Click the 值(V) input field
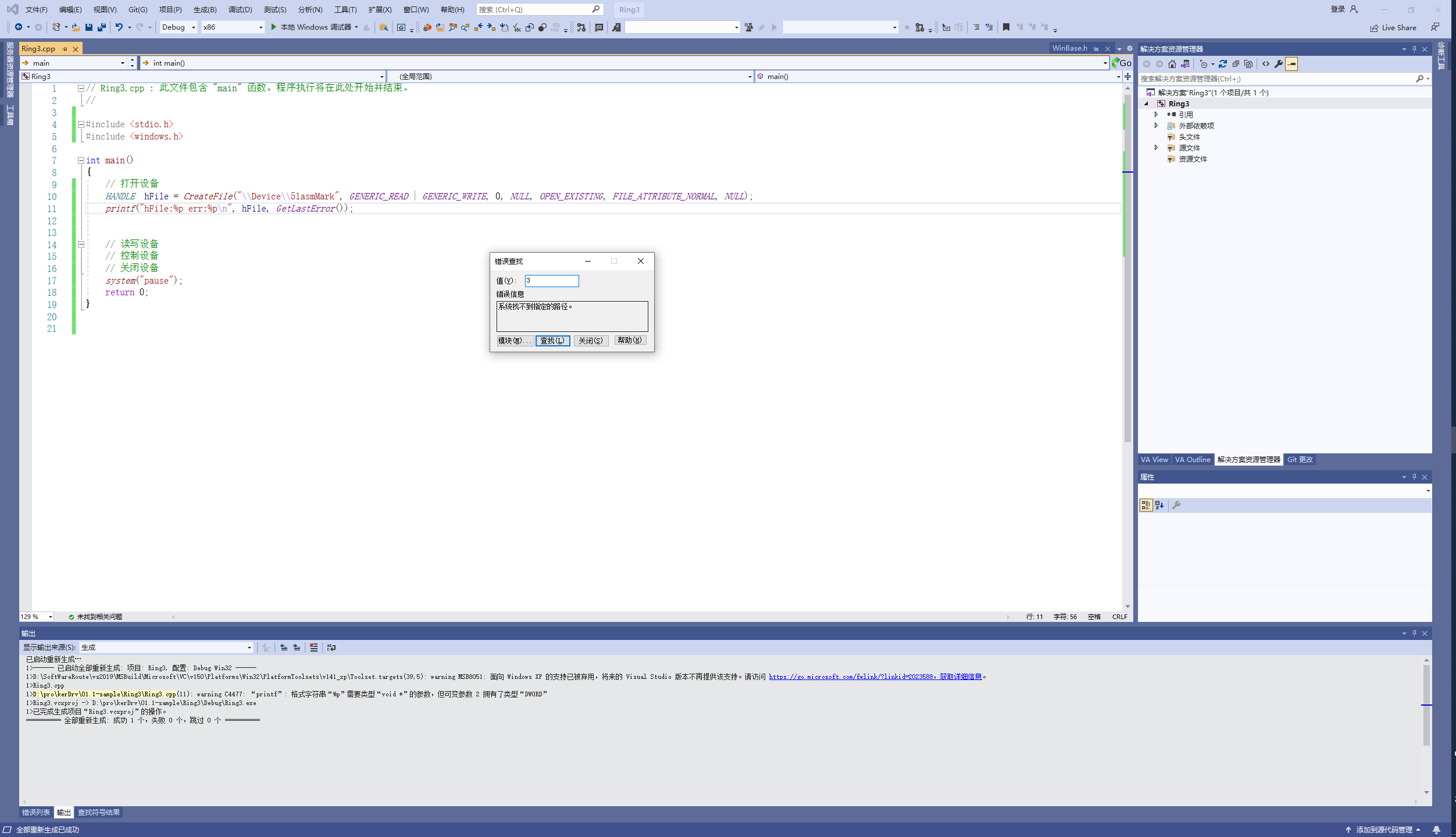This screenshot has height=837, width=1456. [551, 281]
